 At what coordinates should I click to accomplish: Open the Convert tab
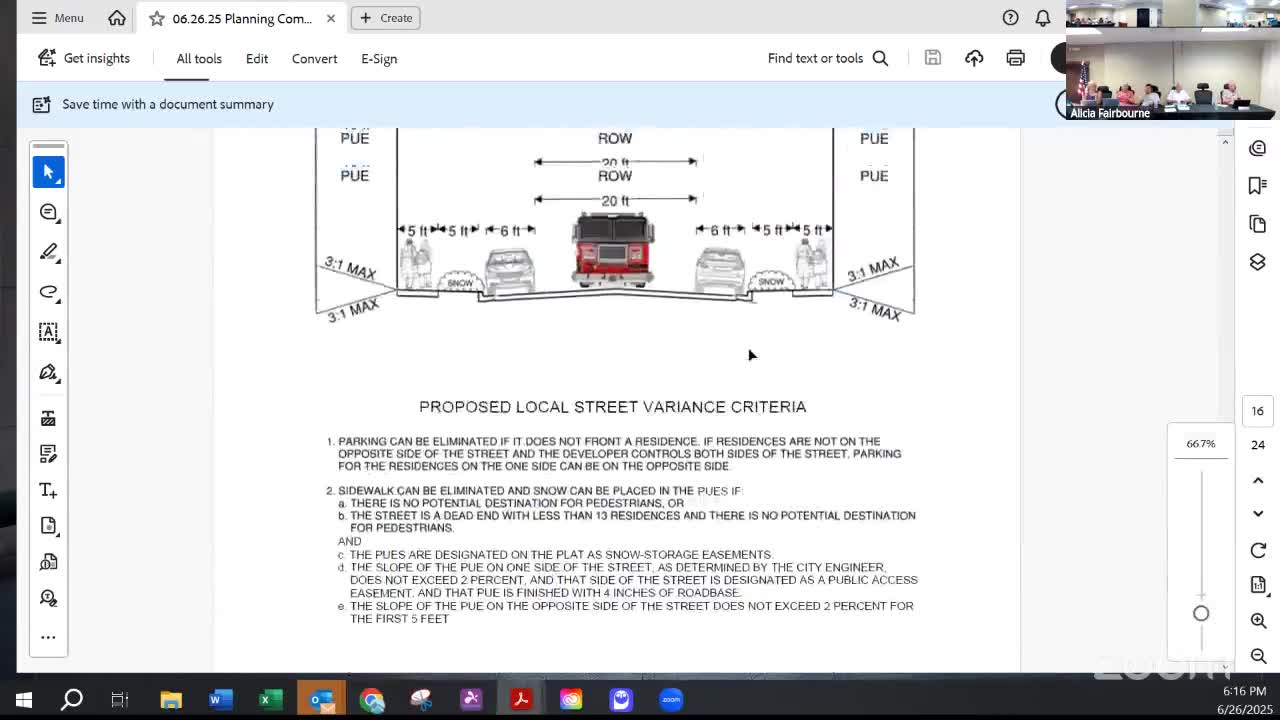[314, 58]
